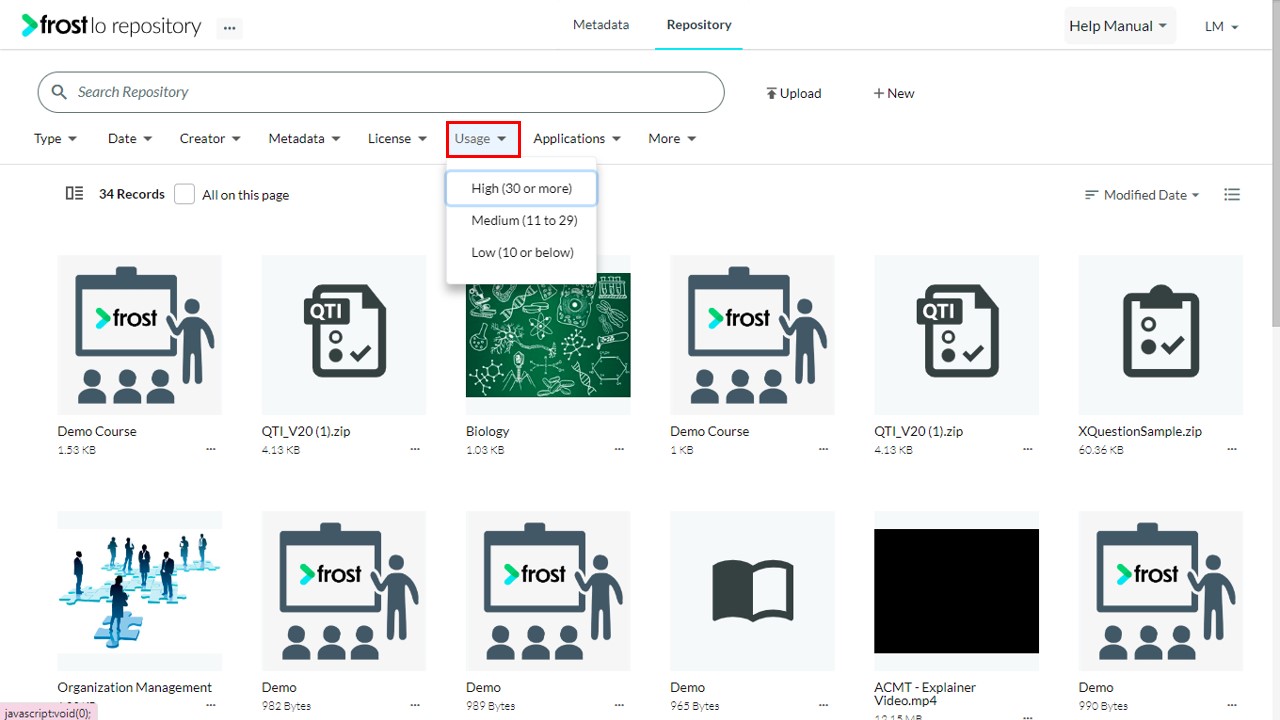
Task: Expand the Date filter dropdown
Action: pos(130,139)
